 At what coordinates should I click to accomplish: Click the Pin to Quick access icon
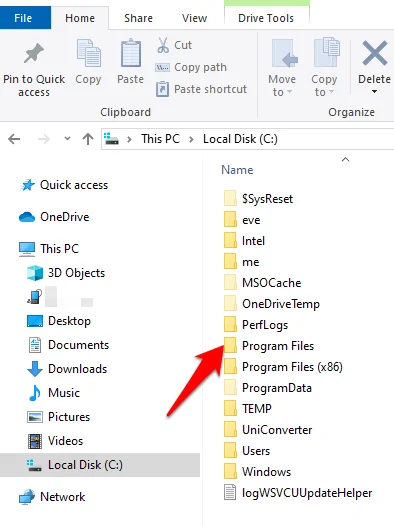[x=34, y=53]
